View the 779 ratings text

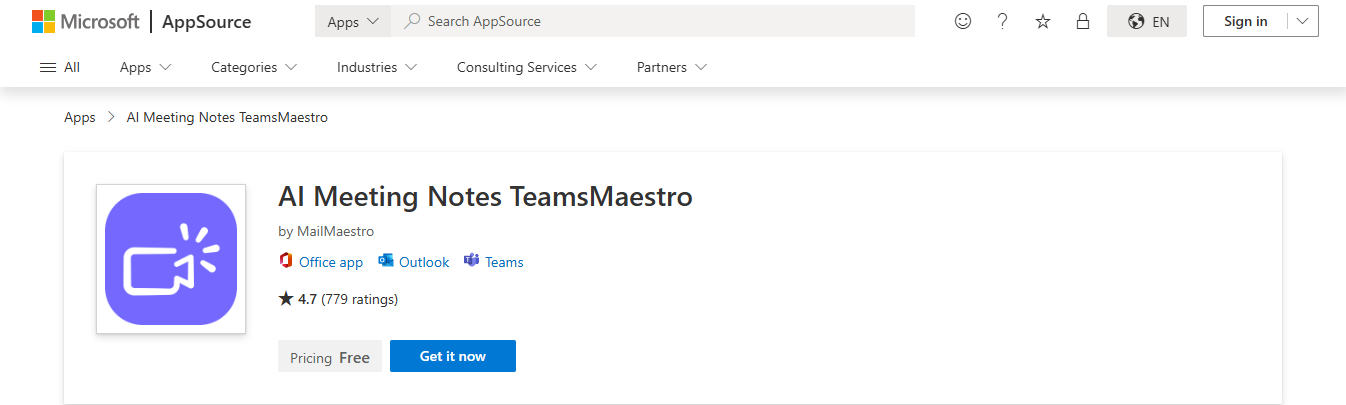click(x=359, y=299)
